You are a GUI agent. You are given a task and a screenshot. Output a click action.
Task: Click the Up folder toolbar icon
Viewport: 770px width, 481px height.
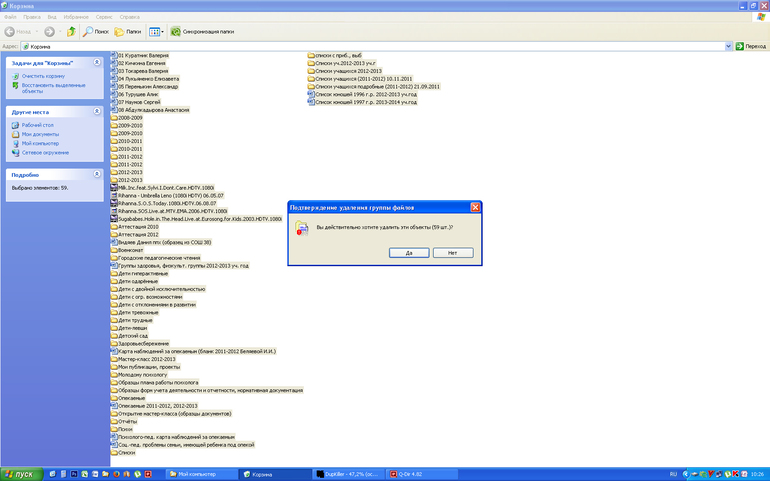(x=71, y=32)
